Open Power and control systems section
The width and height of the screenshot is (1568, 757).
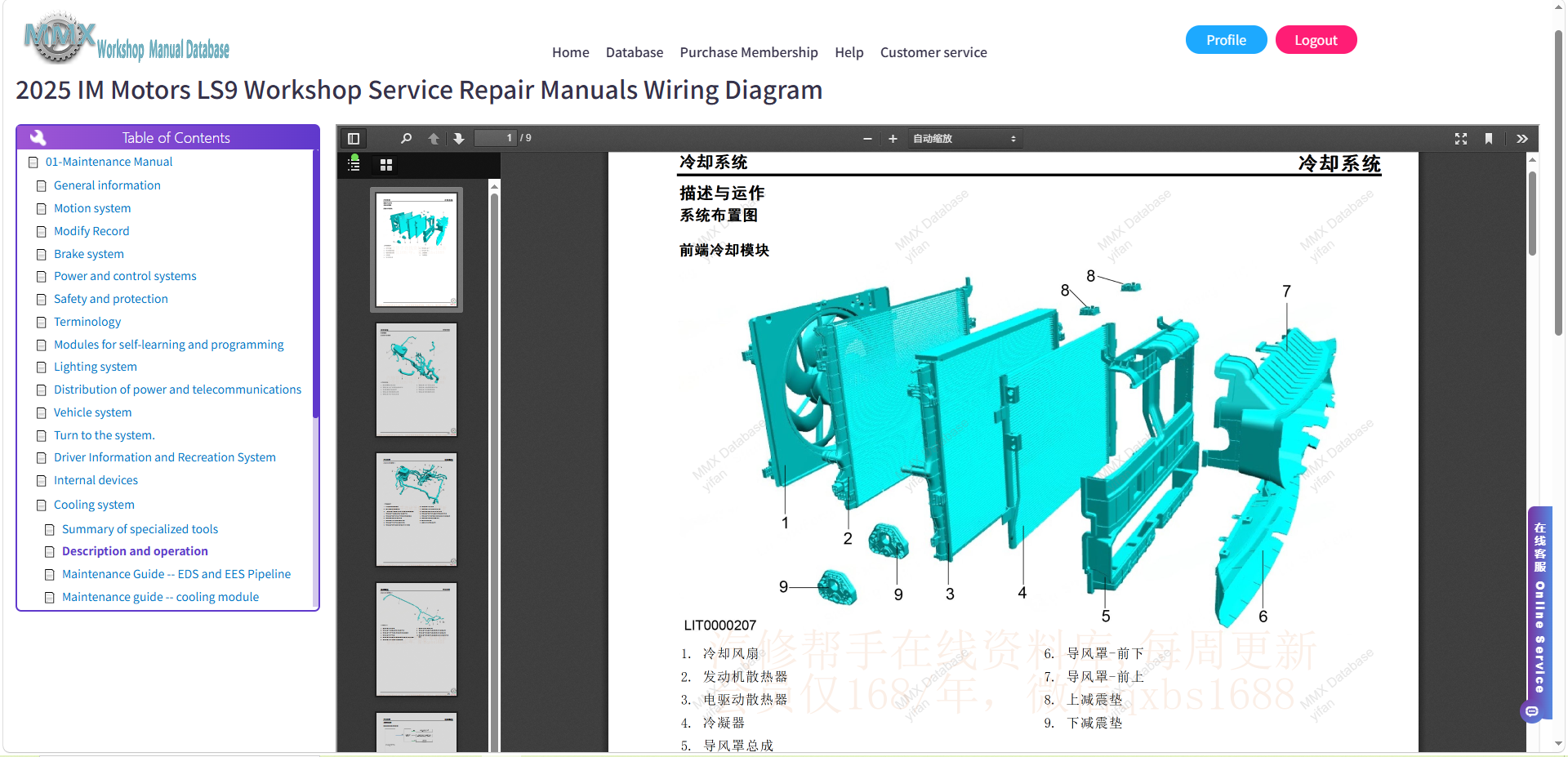coord(125,276)
